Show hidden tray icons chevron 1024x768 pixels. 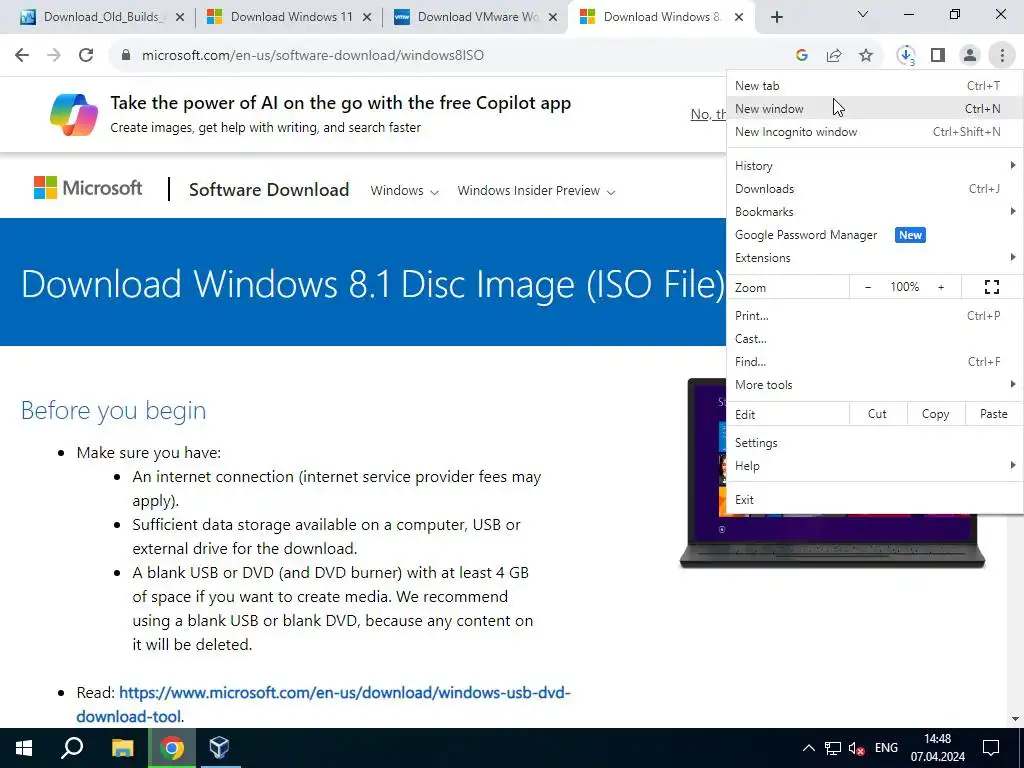pyautogui.click(x=808, y=748)
